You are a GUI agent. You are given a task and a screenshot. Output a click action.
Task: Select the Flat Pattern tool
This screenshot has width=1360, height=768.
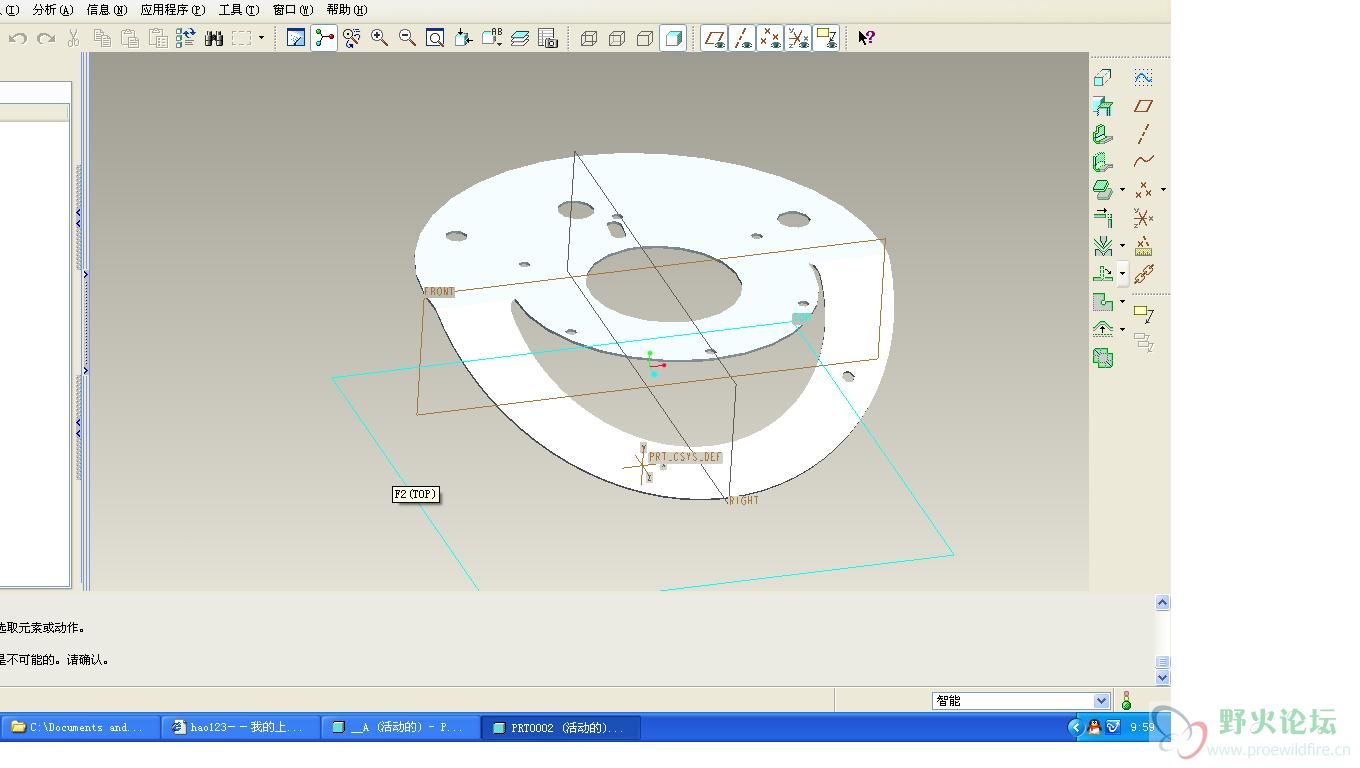point(1103,357)
